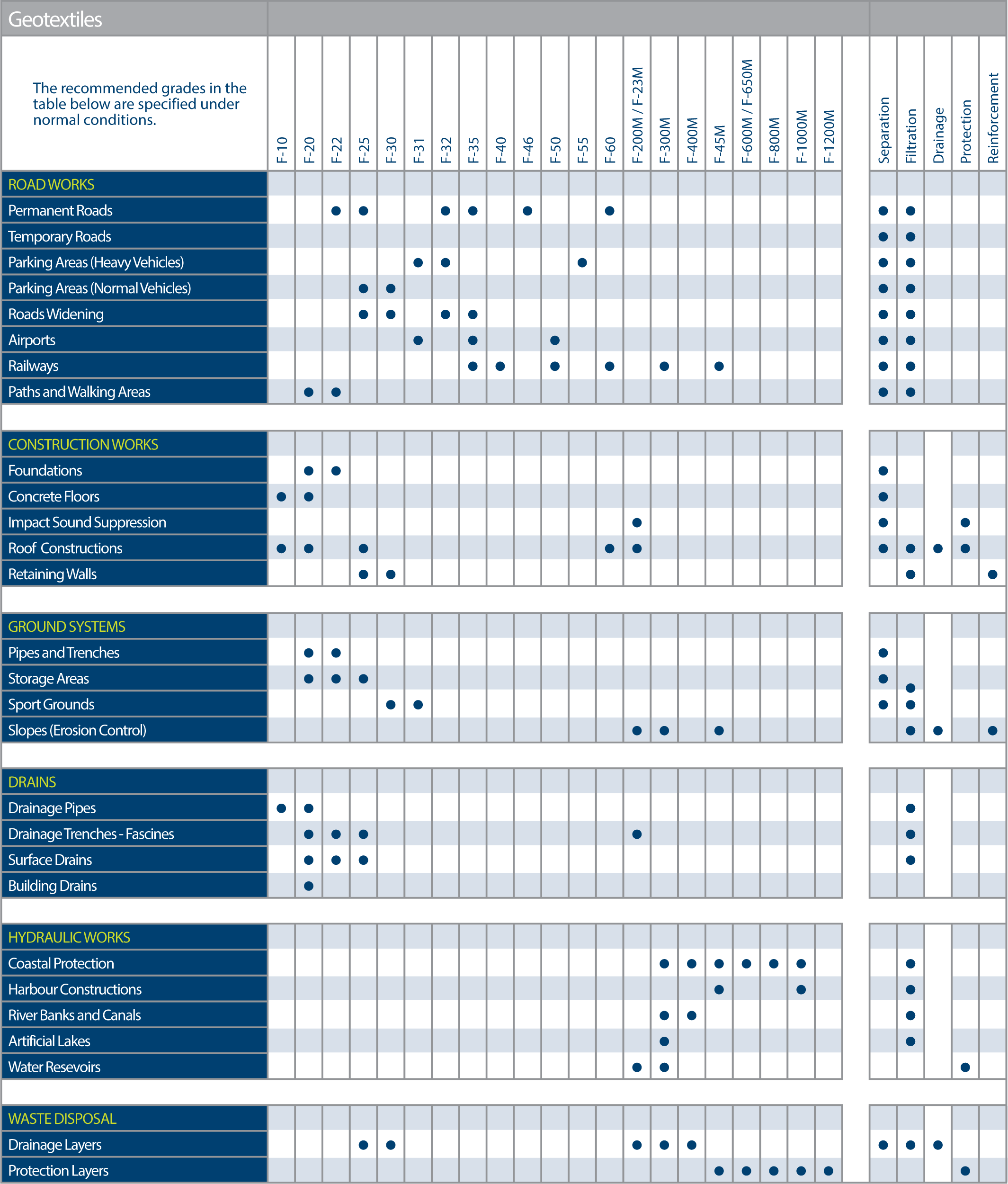Click the Artificial Lakes F-300M dot
Screen dimensions: 1008x1184
664,1041
